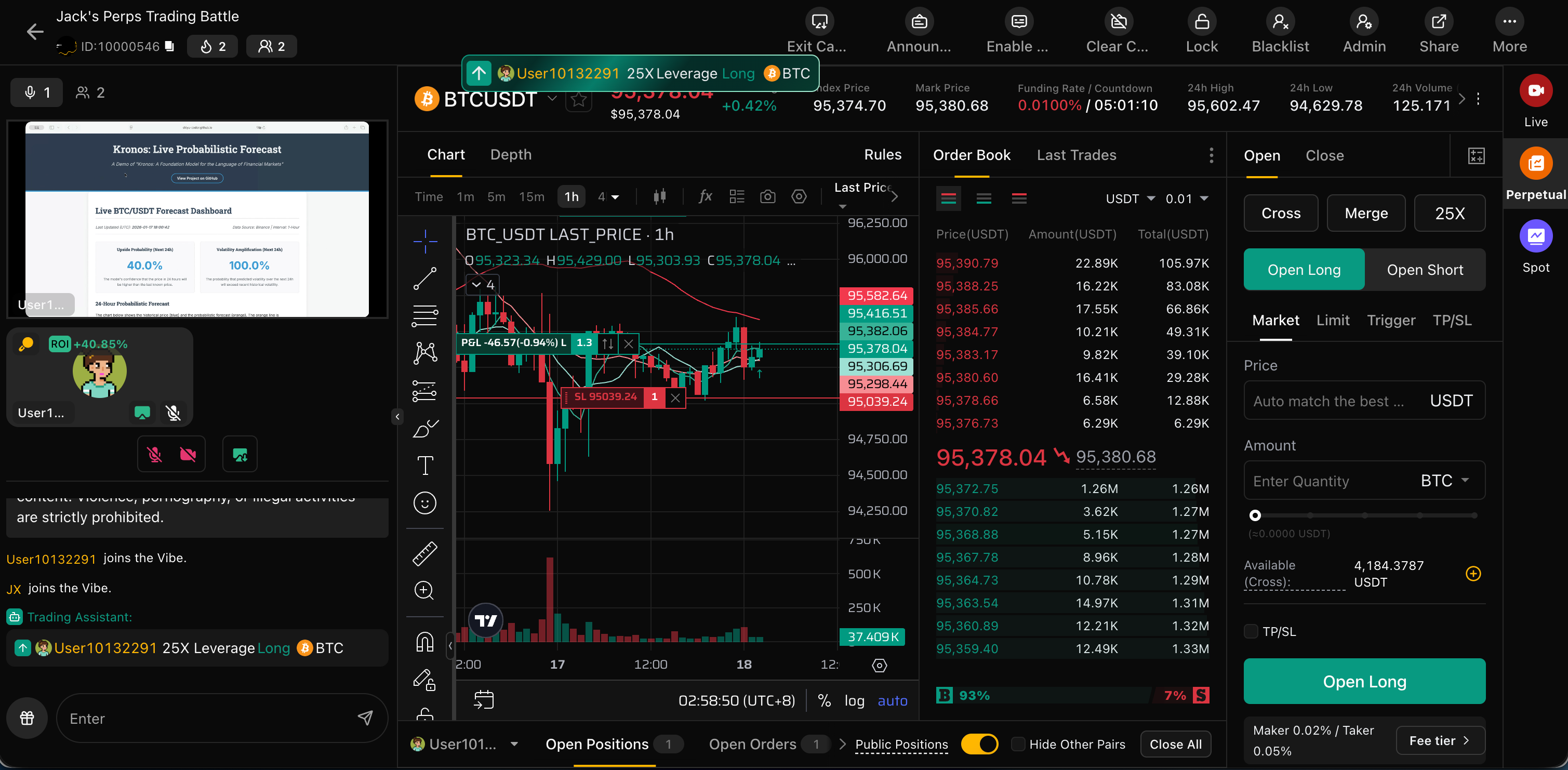
Task: Expand the USDT order book unit dropdown
Action: coord(1131,199)
